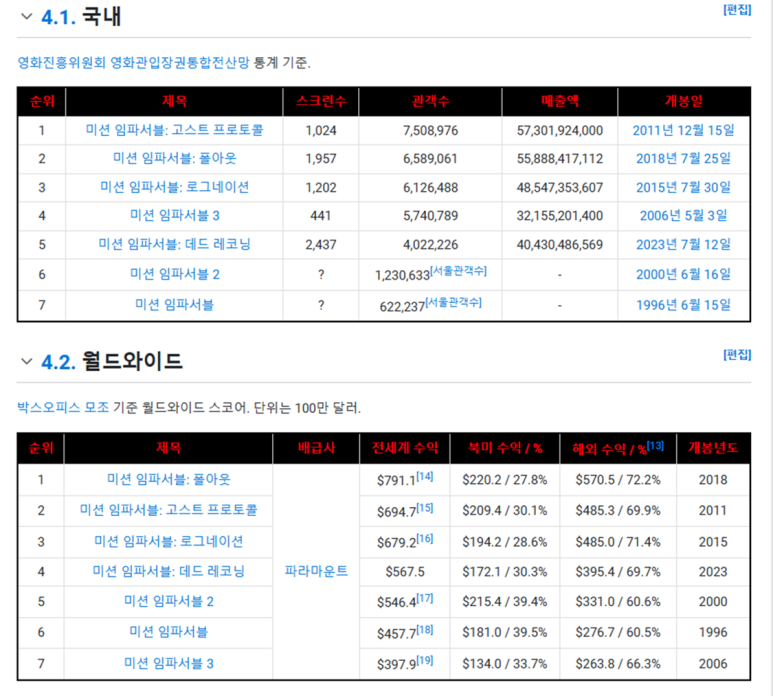773x696 pixels.
Task: Open 미션 임파서블: 데드 레코닝 in the domestic table
Action: pos(175,244)
